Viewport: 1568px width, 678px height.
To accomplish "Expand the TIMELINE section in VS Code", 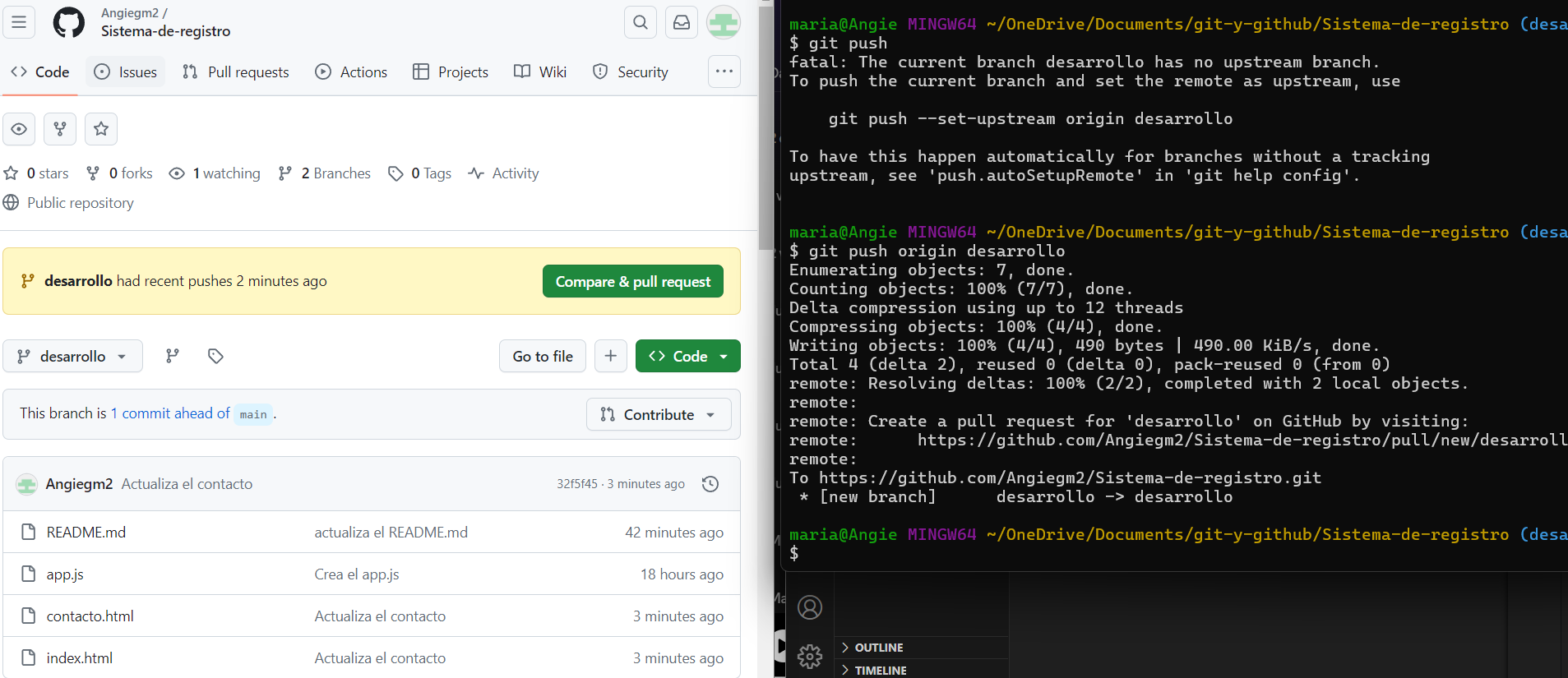I will pyautogui.click(x=880, y=670).
